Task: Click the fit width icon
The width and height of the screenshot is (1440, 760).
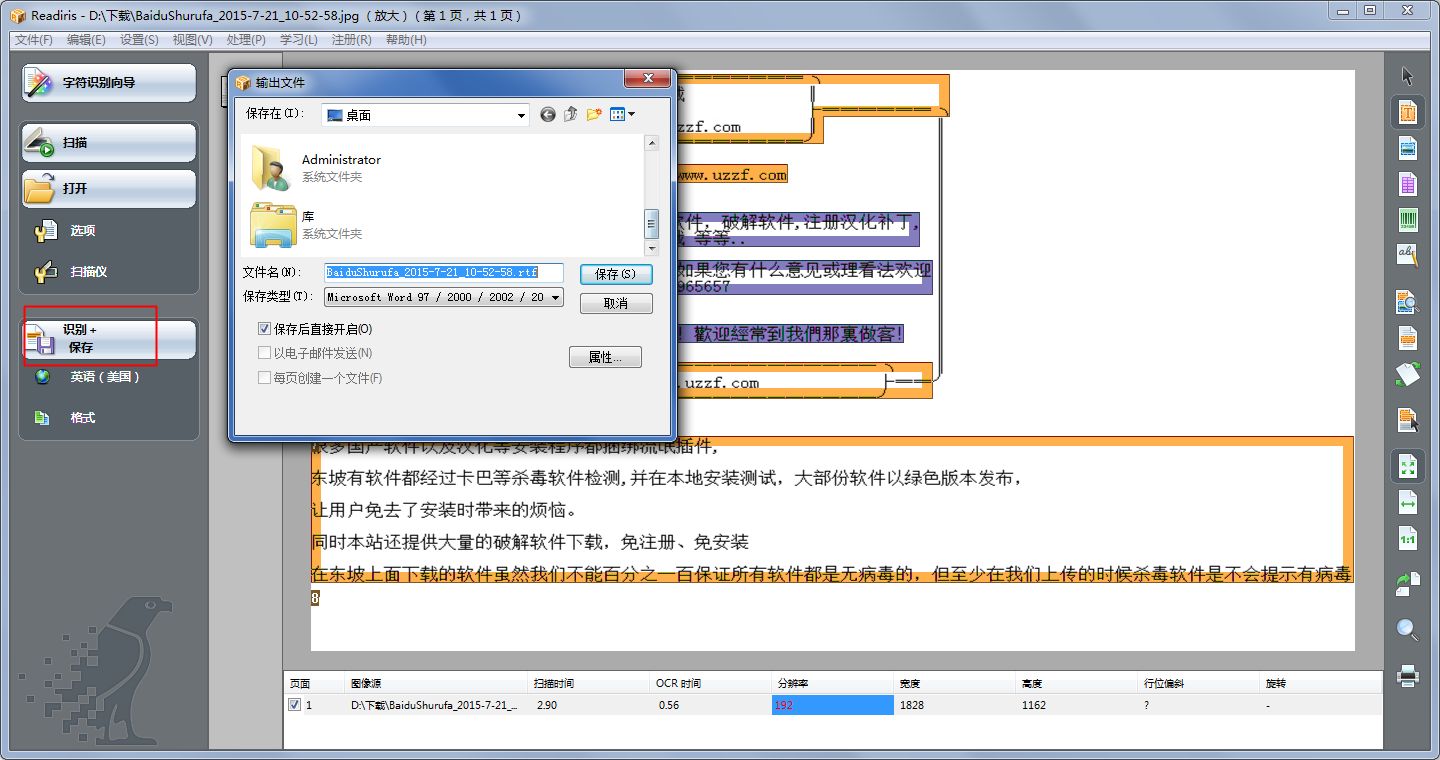Action: click(x=1408, y=502)
